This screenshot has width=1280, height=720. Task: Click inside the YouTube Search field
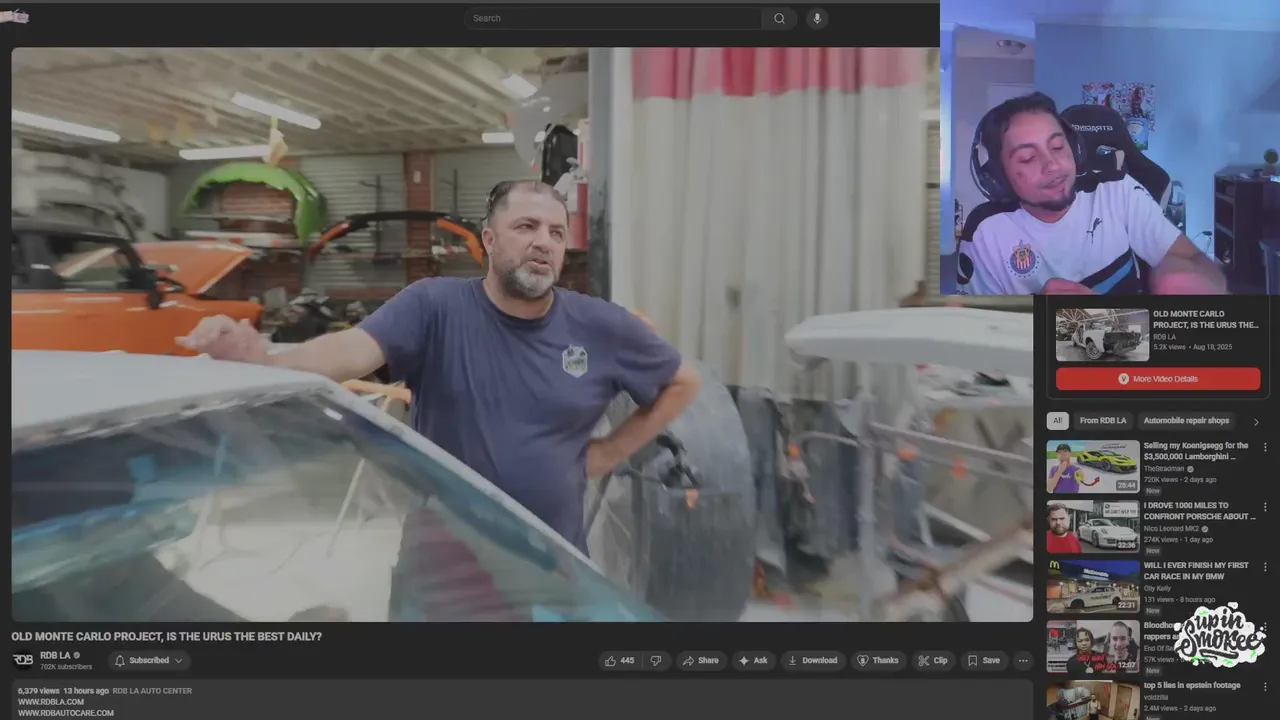point(613,18)
